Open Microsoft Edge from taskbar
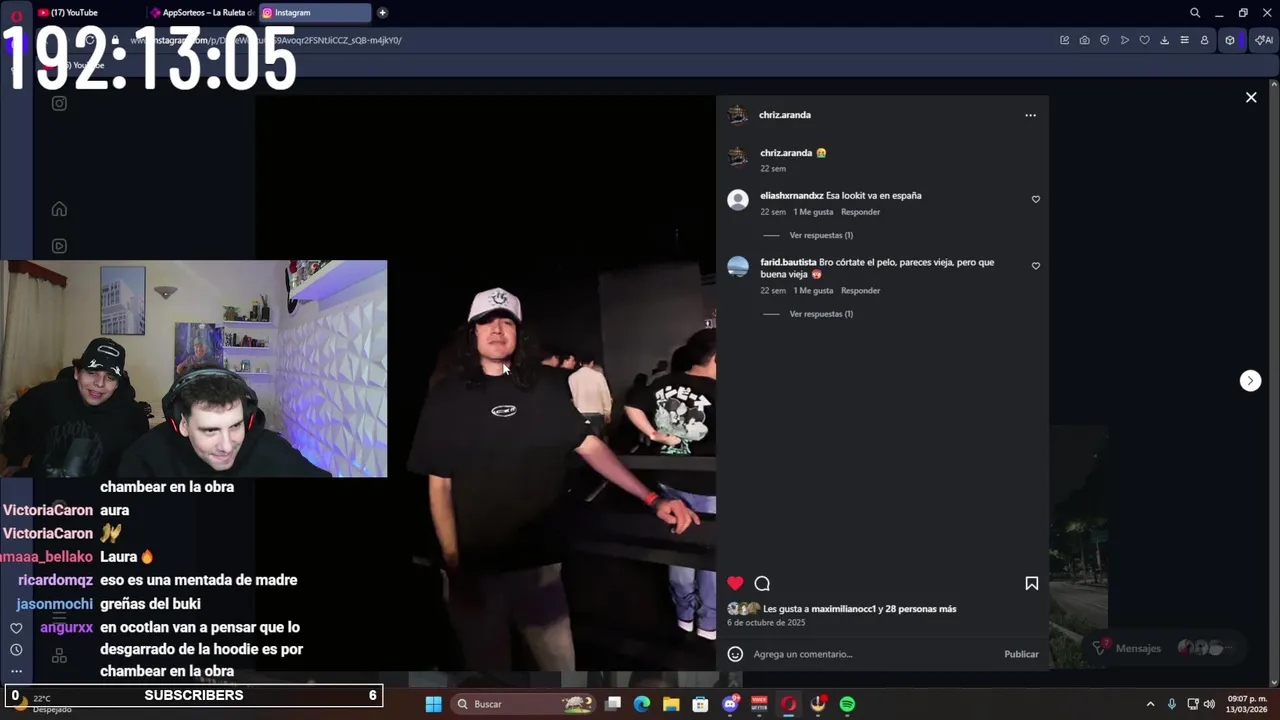The image size is (1280, 720). pyautogui.click(x=642, y=704)
